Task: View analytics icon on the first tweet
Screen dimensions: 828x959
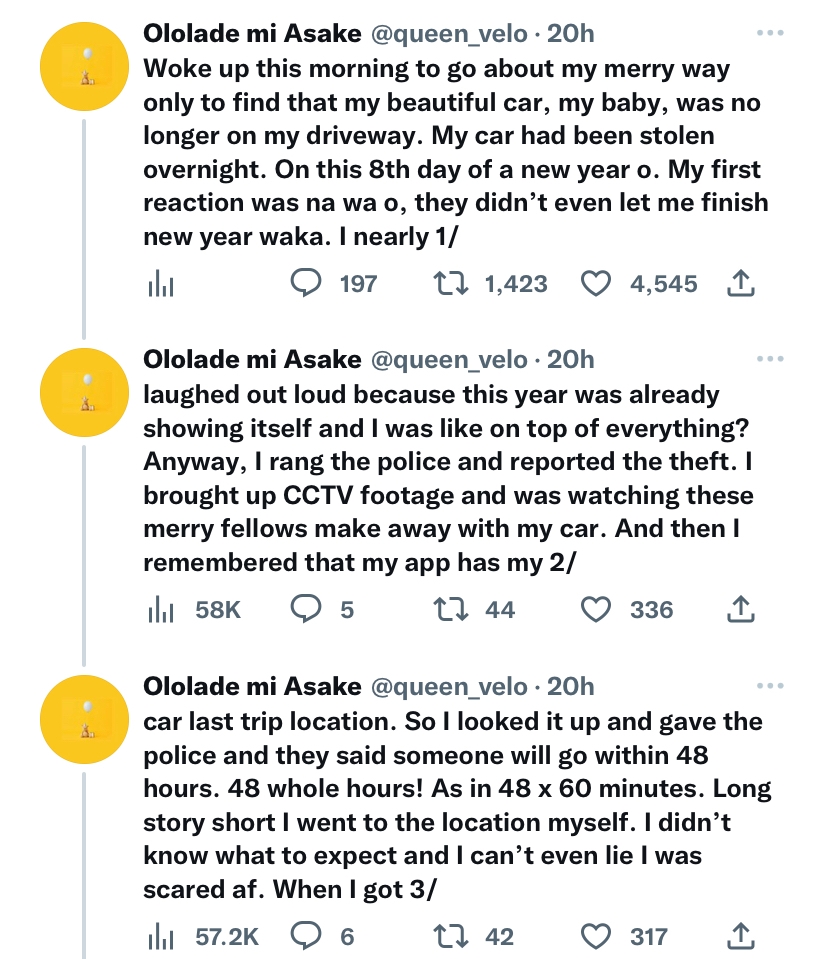Action: pos(161,285)
